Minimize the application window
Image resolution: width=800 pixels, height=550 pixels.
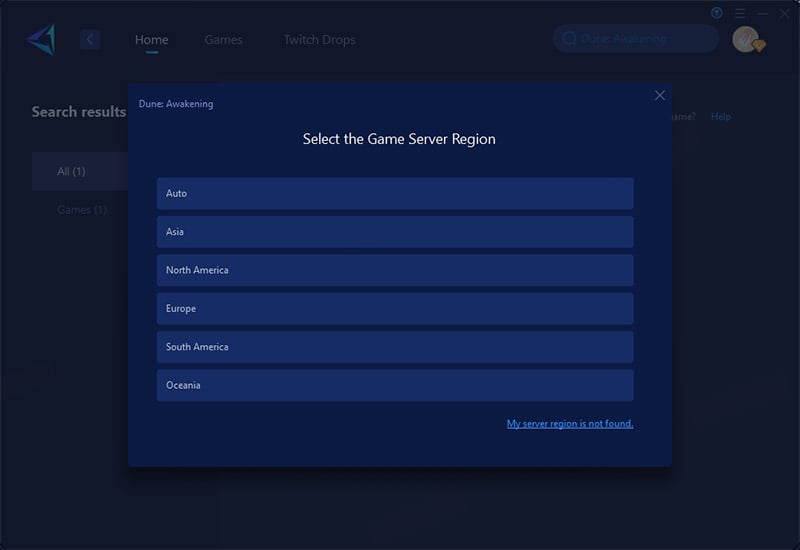[x=763, y=13]
